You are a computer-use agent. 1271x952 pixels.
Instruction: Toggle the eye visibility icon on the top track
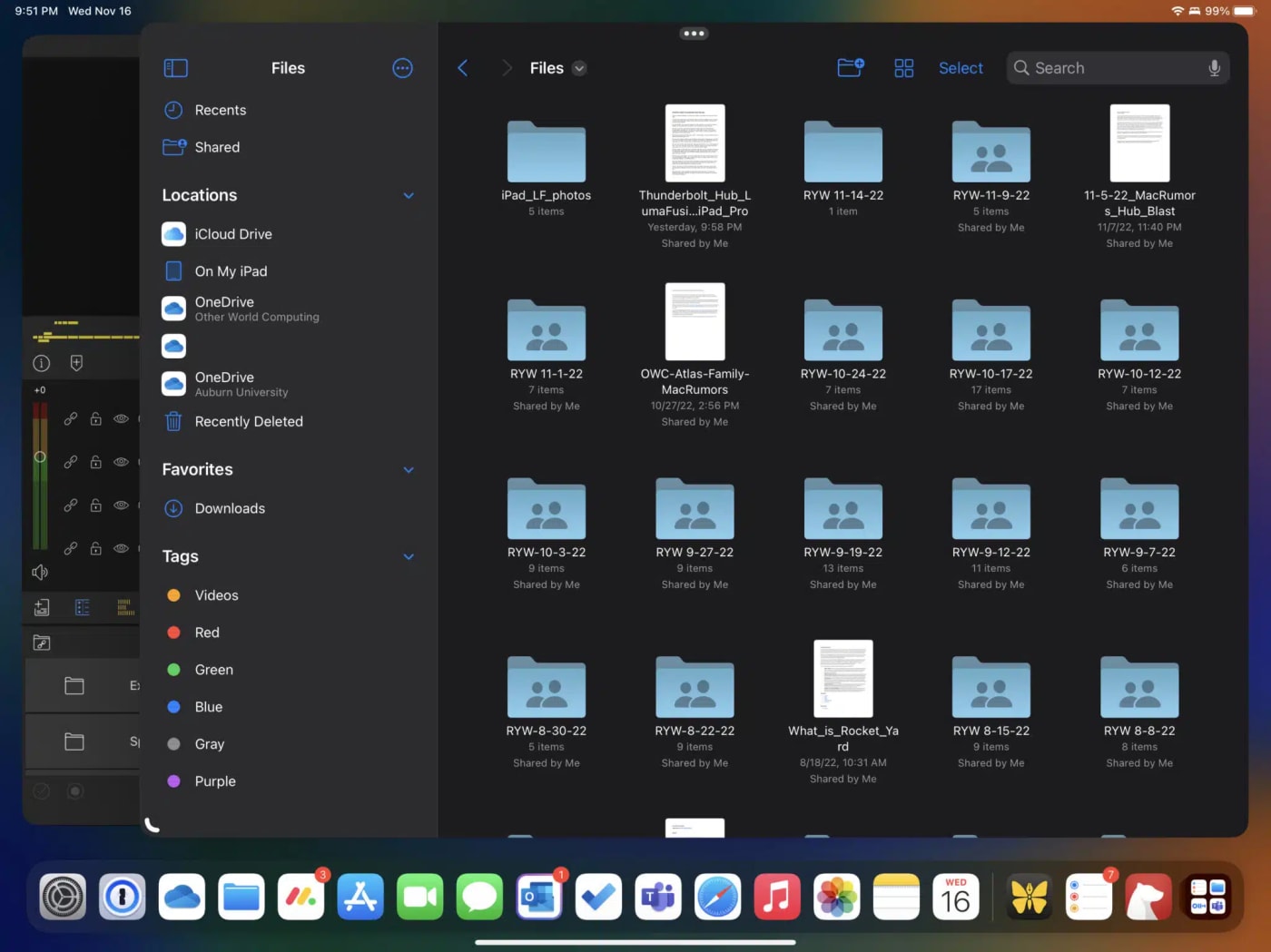(x=121, y=418)
